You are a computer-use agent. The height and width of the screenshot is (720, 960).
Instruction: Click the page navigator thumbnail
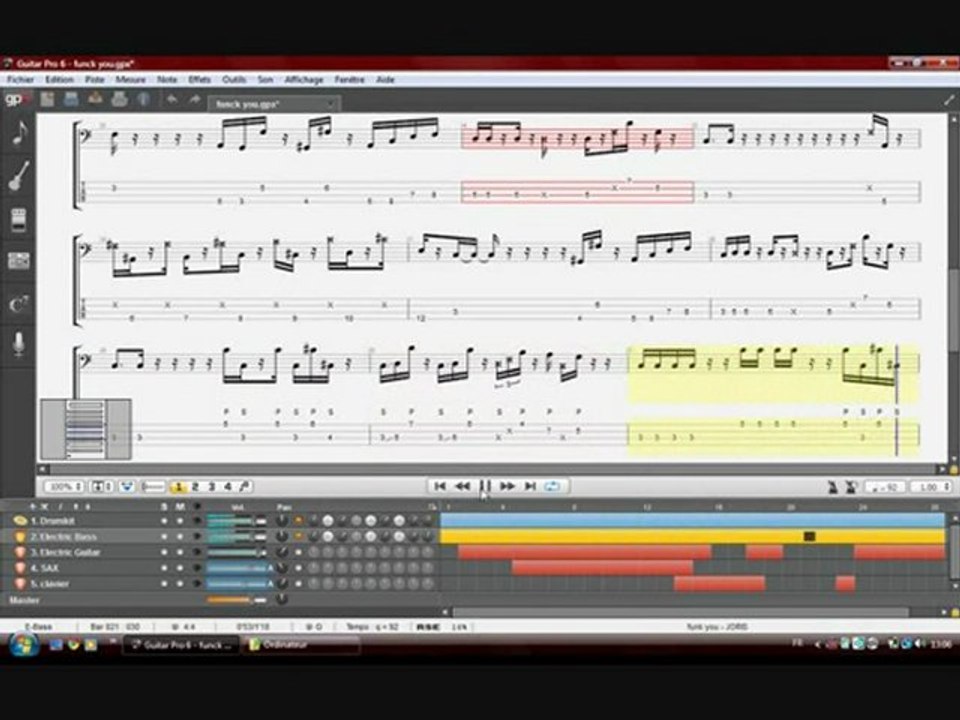86,429
